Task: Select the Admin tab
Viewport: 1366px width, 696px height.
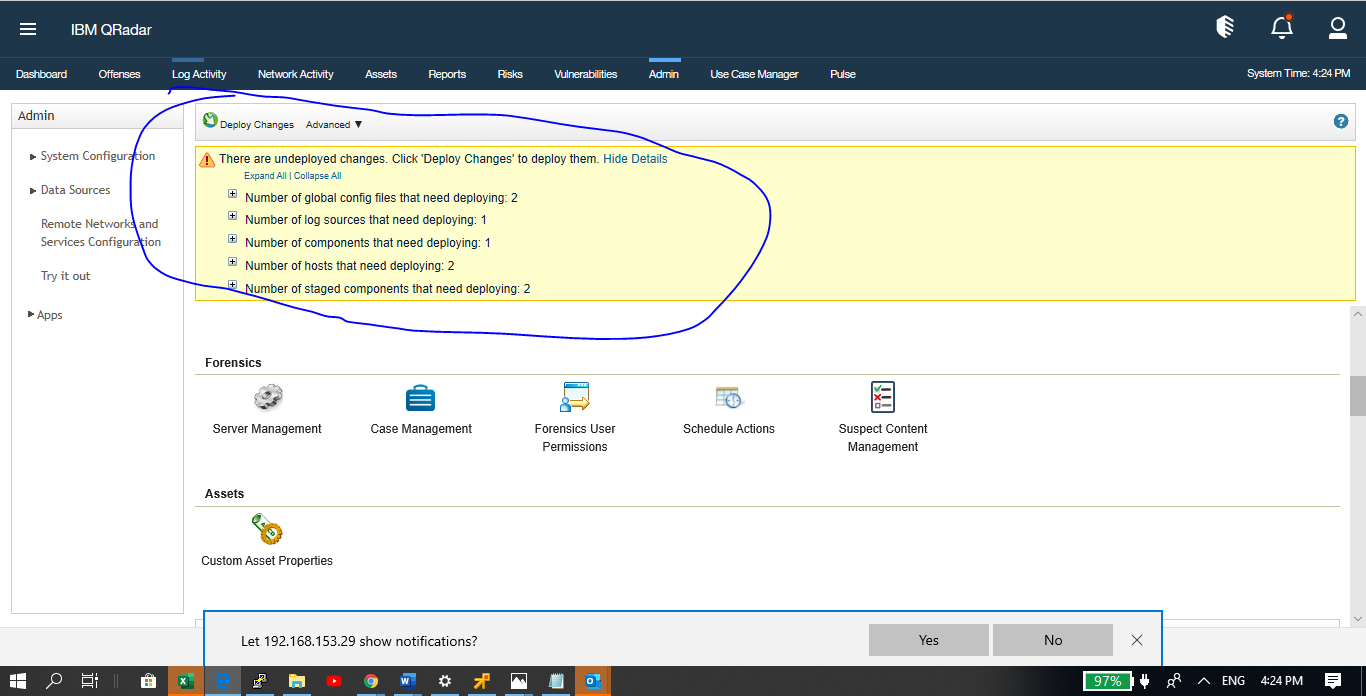Action: (x=664, y=74)
